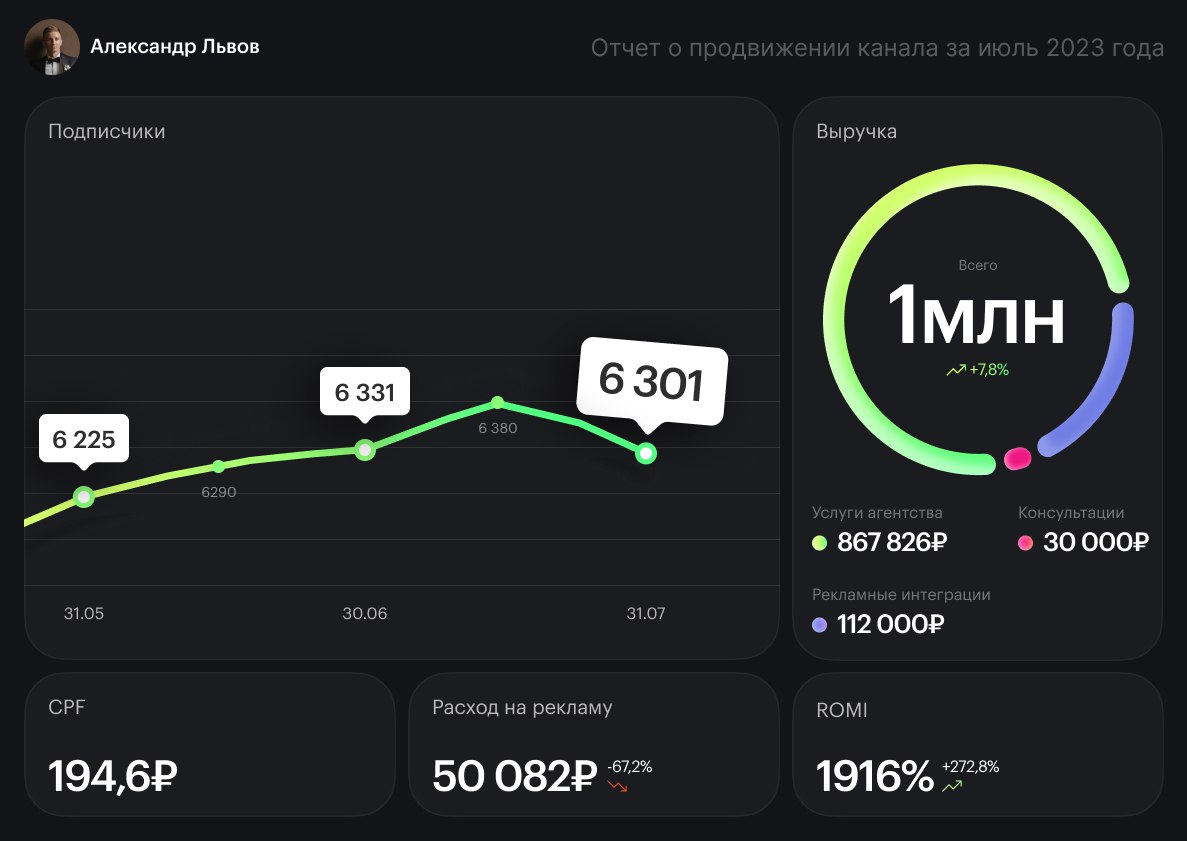This screenshot has height=841, width=1187.
Task: Click the 31.07 date axis label
Action: point(645,614)
